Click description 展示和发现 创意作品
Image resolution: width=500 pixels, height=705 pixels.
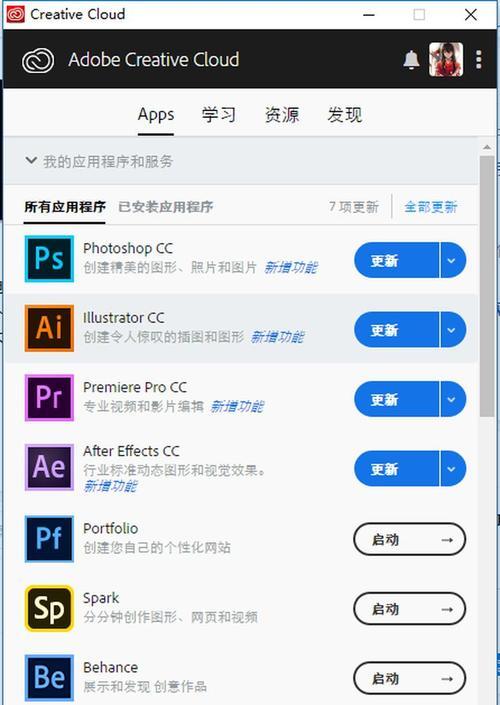145,687
